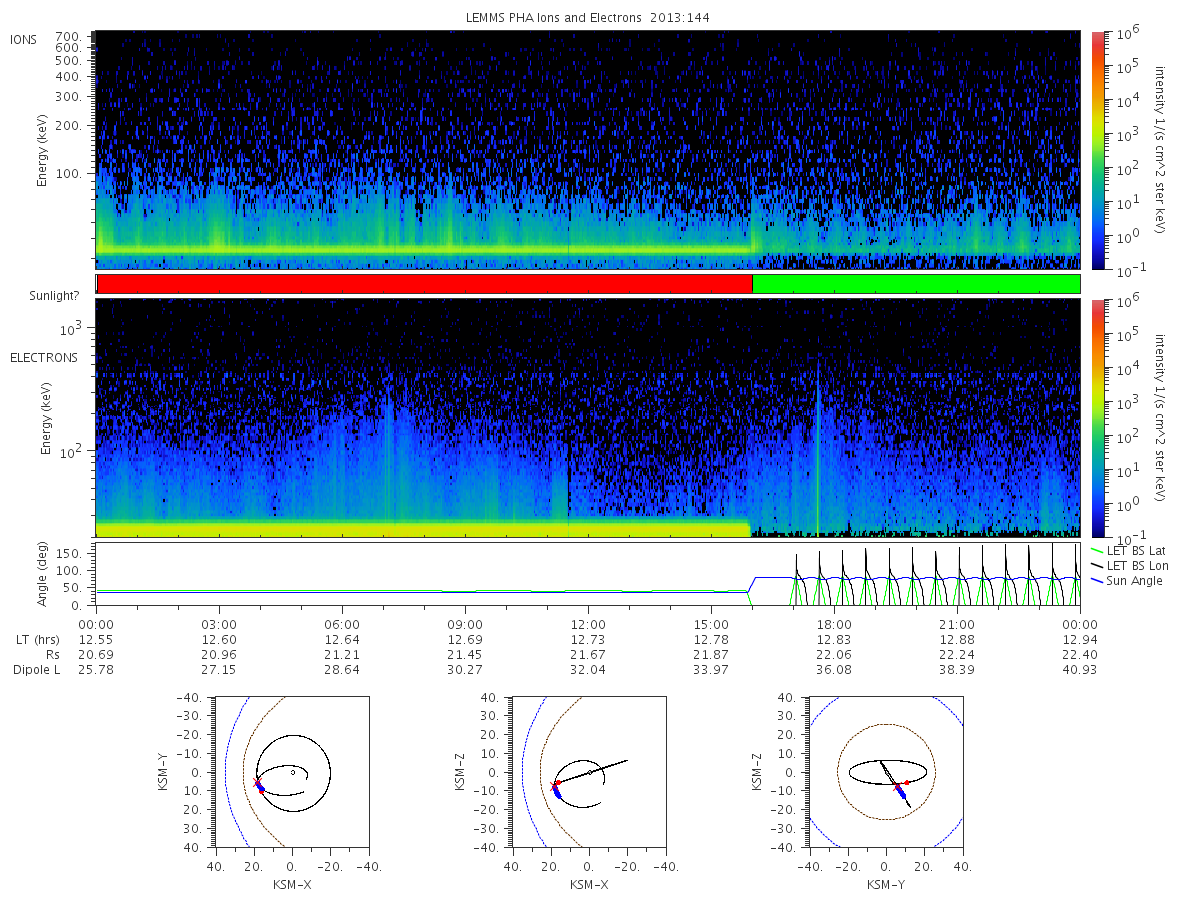Click the green Sunlight status bar segment

click(916, 284)
